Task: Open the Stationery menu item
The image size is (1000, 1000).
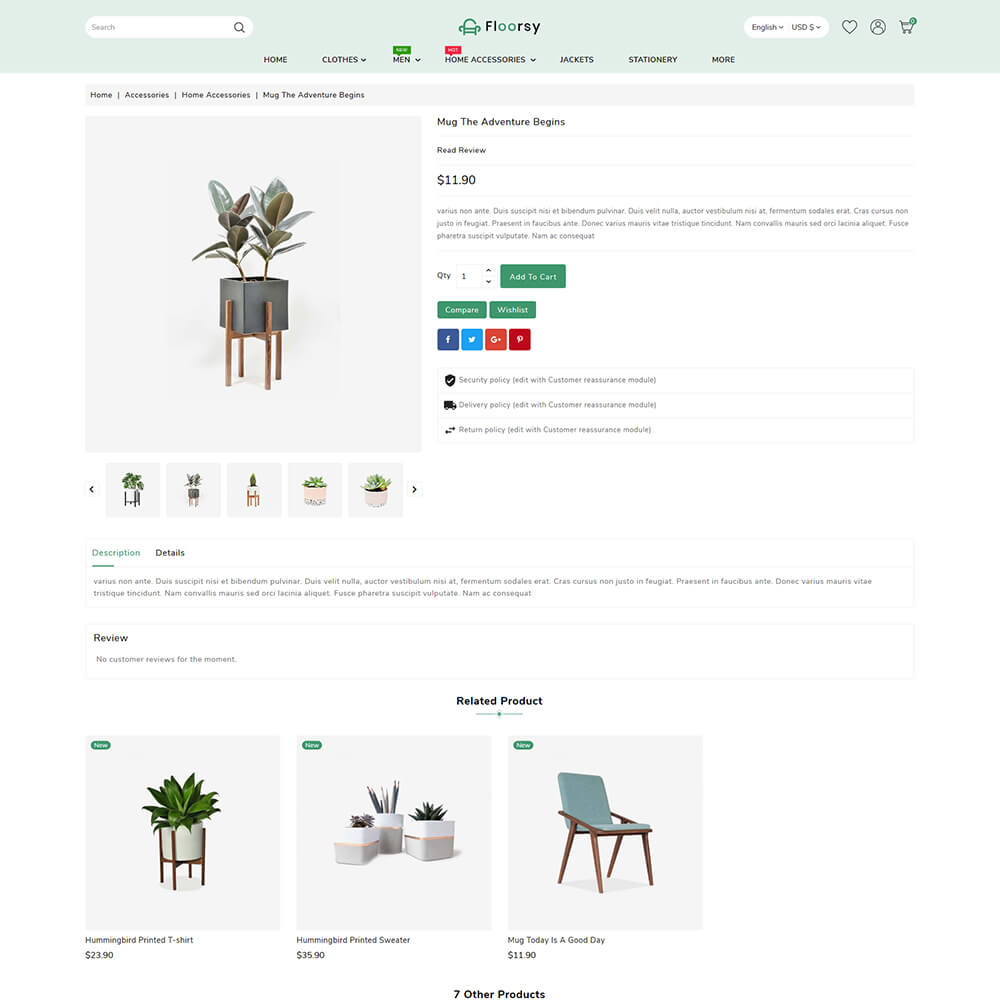Action: (x=652, y=59)
